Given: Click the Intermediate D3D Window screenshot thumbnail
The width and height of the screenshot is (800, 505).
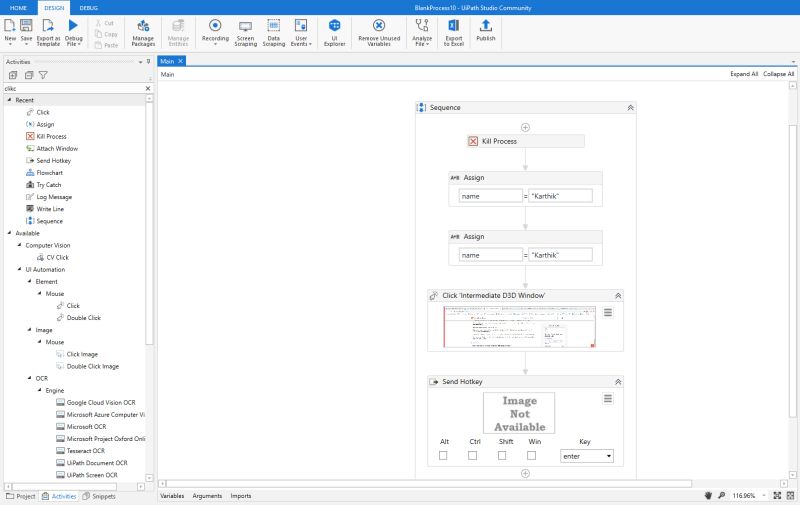Looking at the screenshot, I should pyautogui.click(x=519, y=327).
